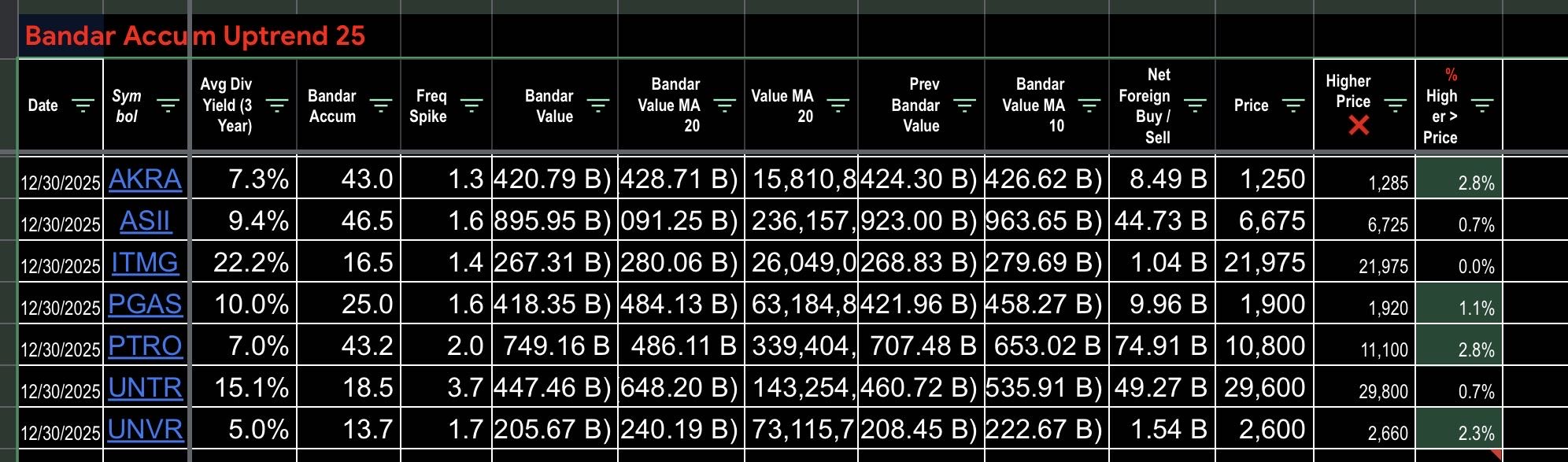Select the 339,404, Value MA cell
Image resolution: width=1568 pixels, height=462 pixels.
(801, 346)
